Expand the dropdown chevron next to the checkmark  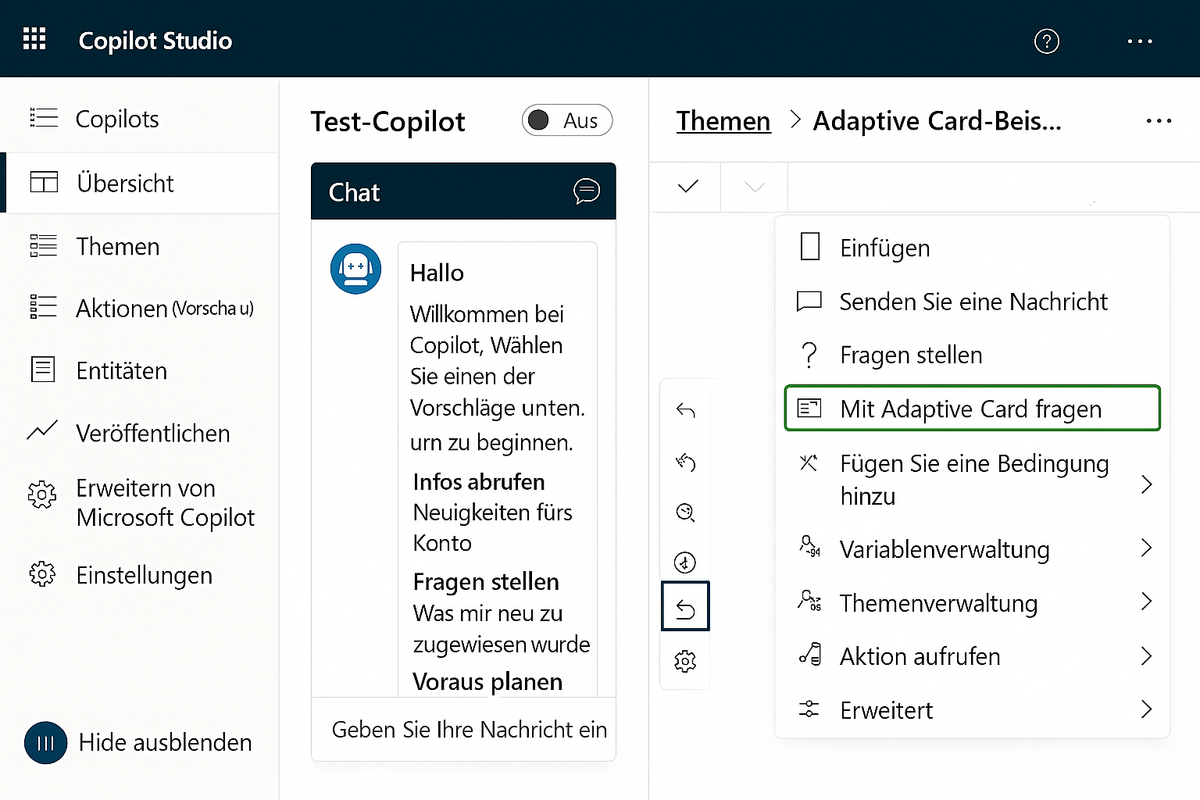[x=752, y=186]
